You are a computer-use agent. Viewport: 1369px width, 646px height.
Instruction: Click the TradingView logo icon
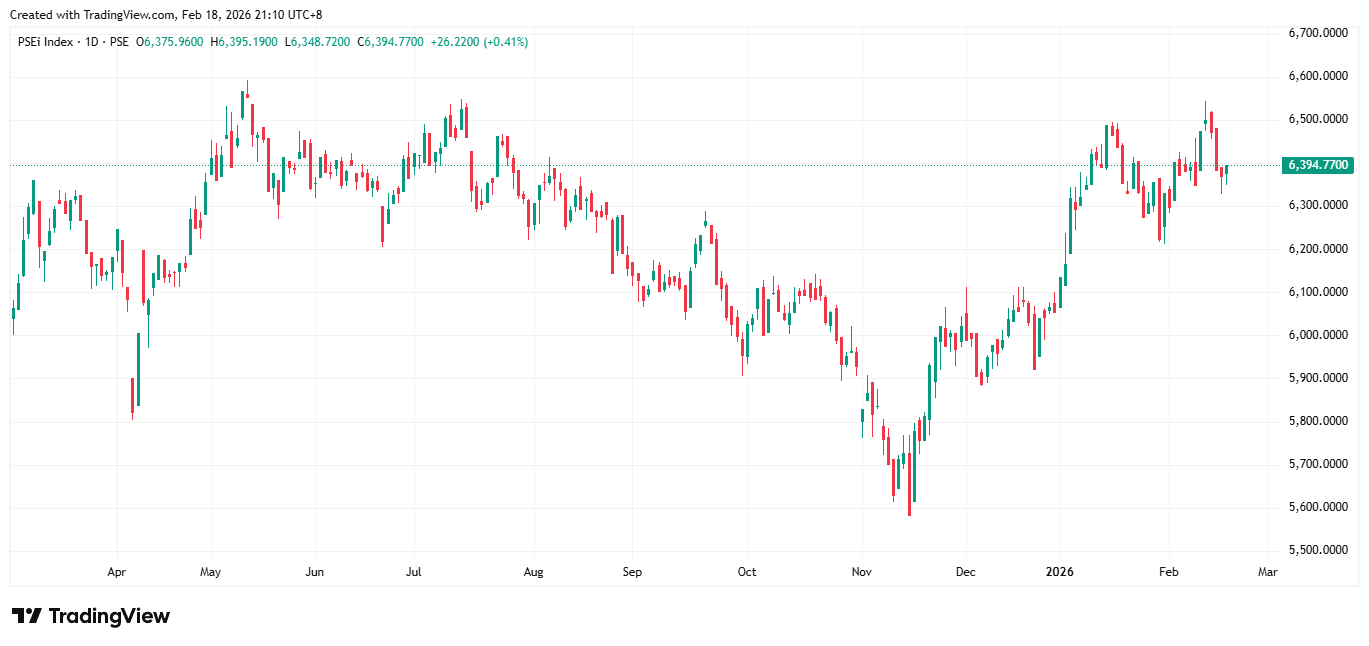click(x=26, y=616)
